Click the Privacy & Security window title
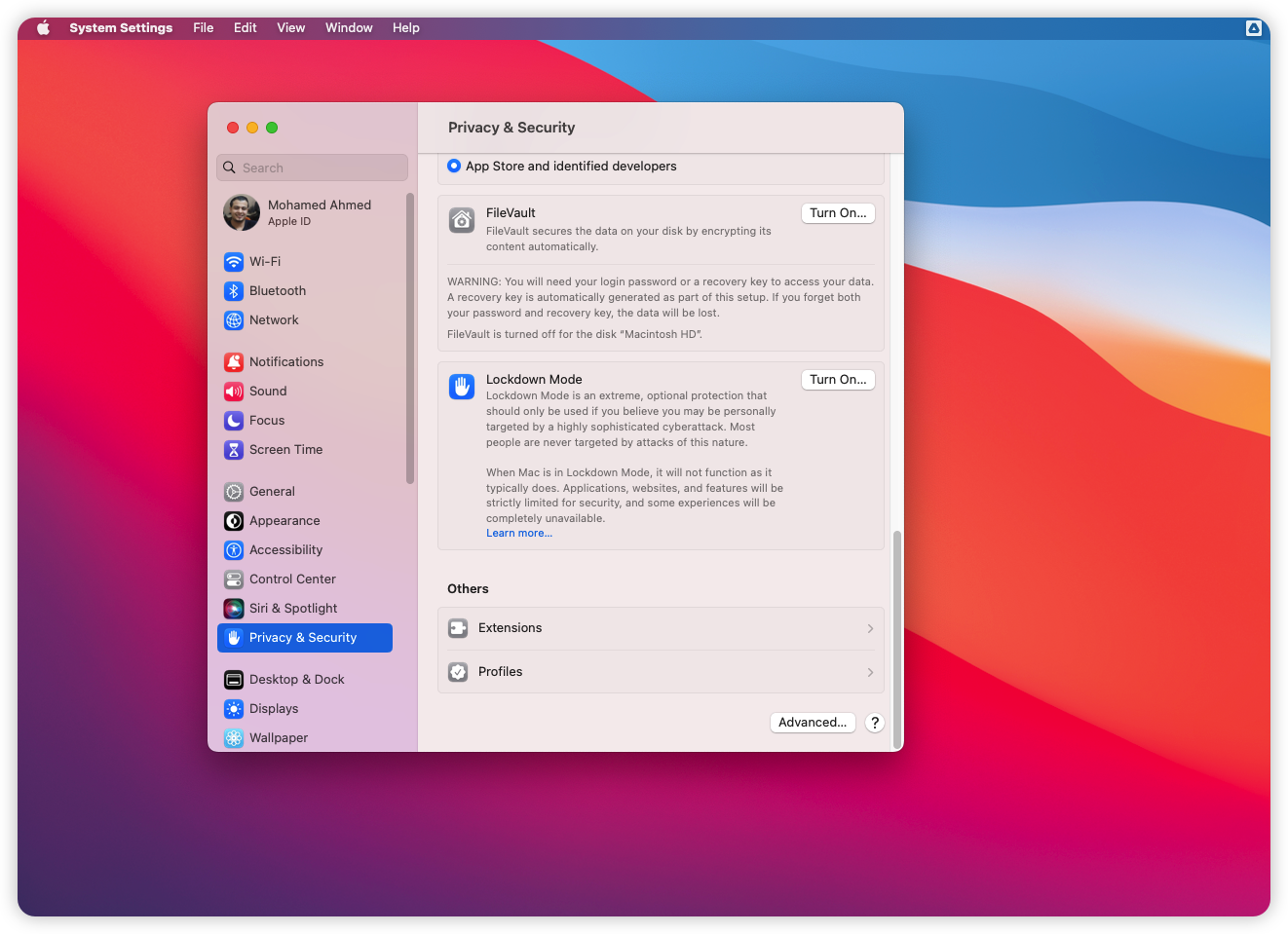Image resolution: width=1288 pixels, height=934 pixels. (511, 128)
